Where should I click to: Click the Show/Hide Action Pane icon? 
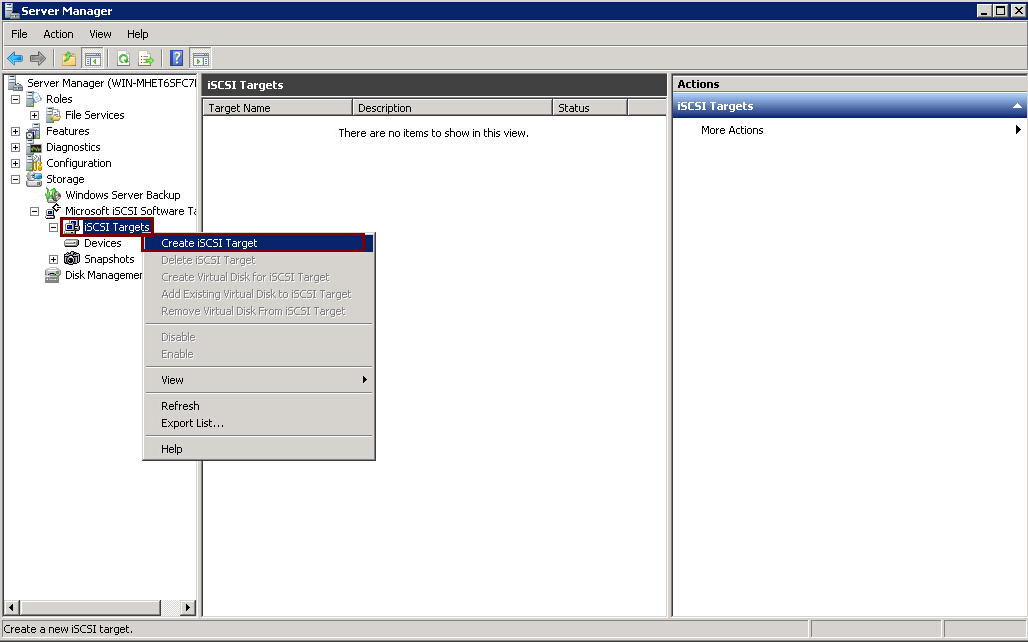[x=200, y=58]
